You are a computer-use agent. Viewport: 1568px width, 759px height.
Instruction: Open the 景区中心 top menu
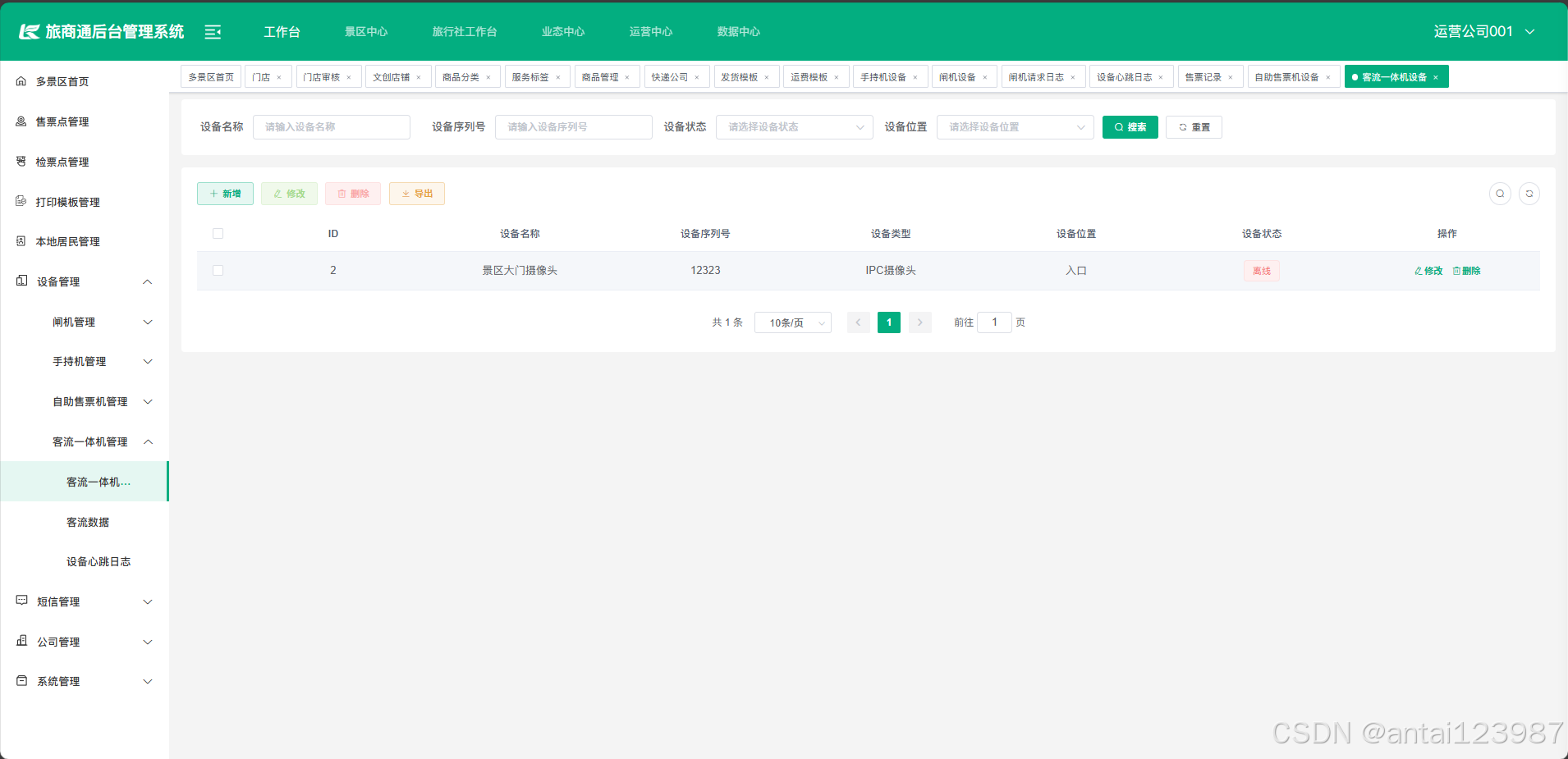coord(366,31)
